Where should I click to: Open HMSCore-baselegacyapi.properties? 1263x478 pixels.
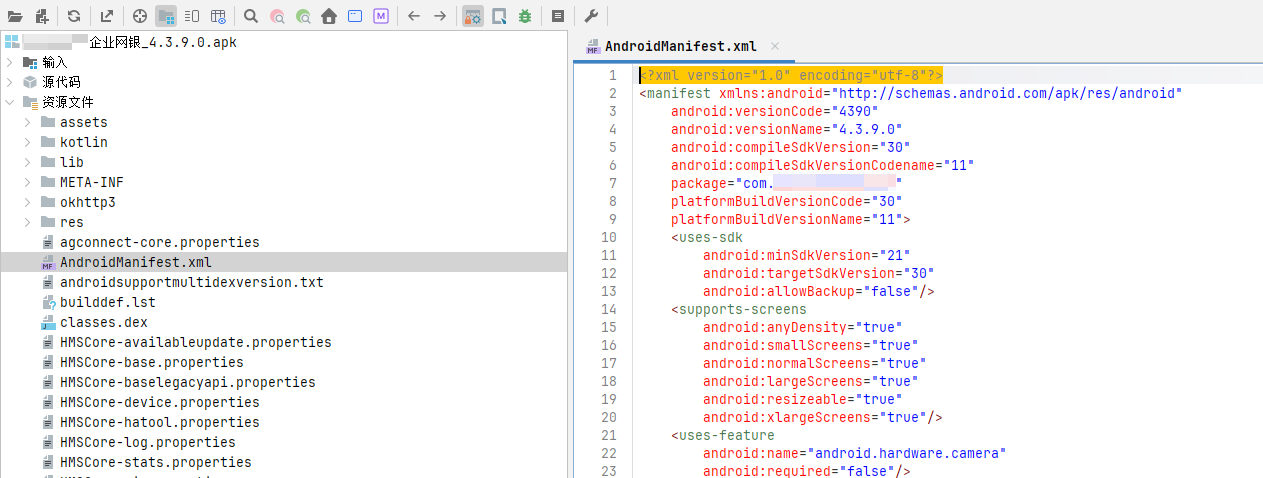(x=187, y=382)
